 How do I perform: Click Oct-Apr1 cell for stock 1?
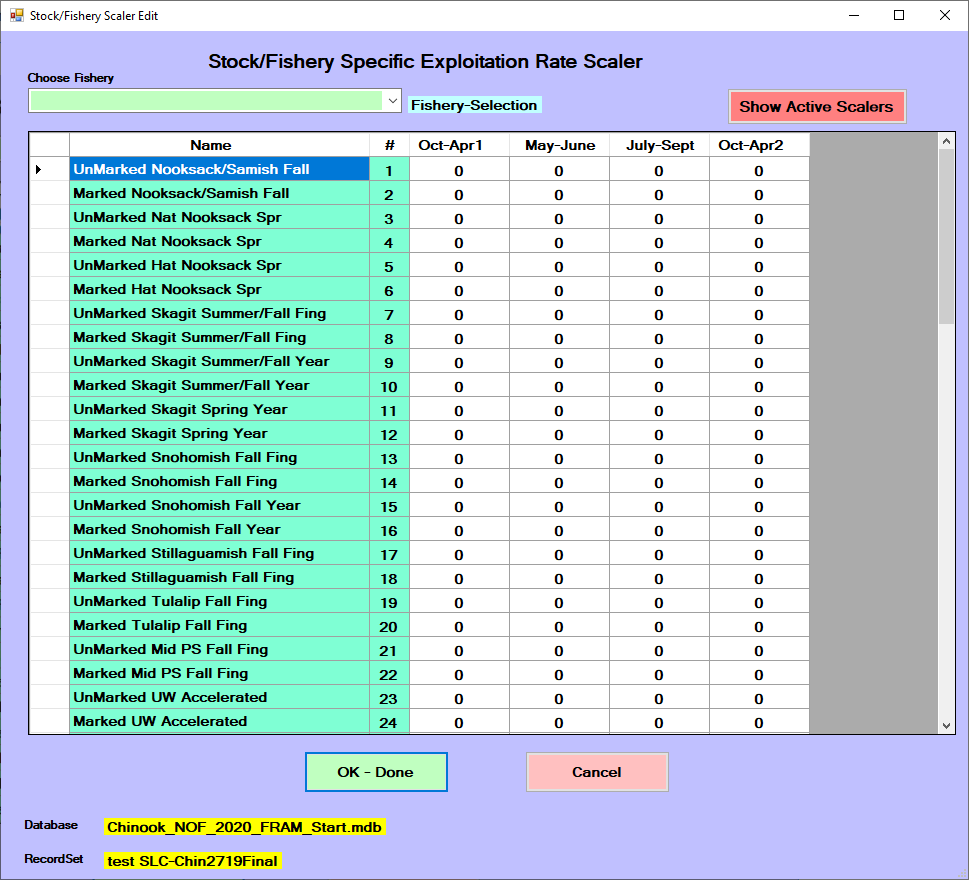click(459, 169)
